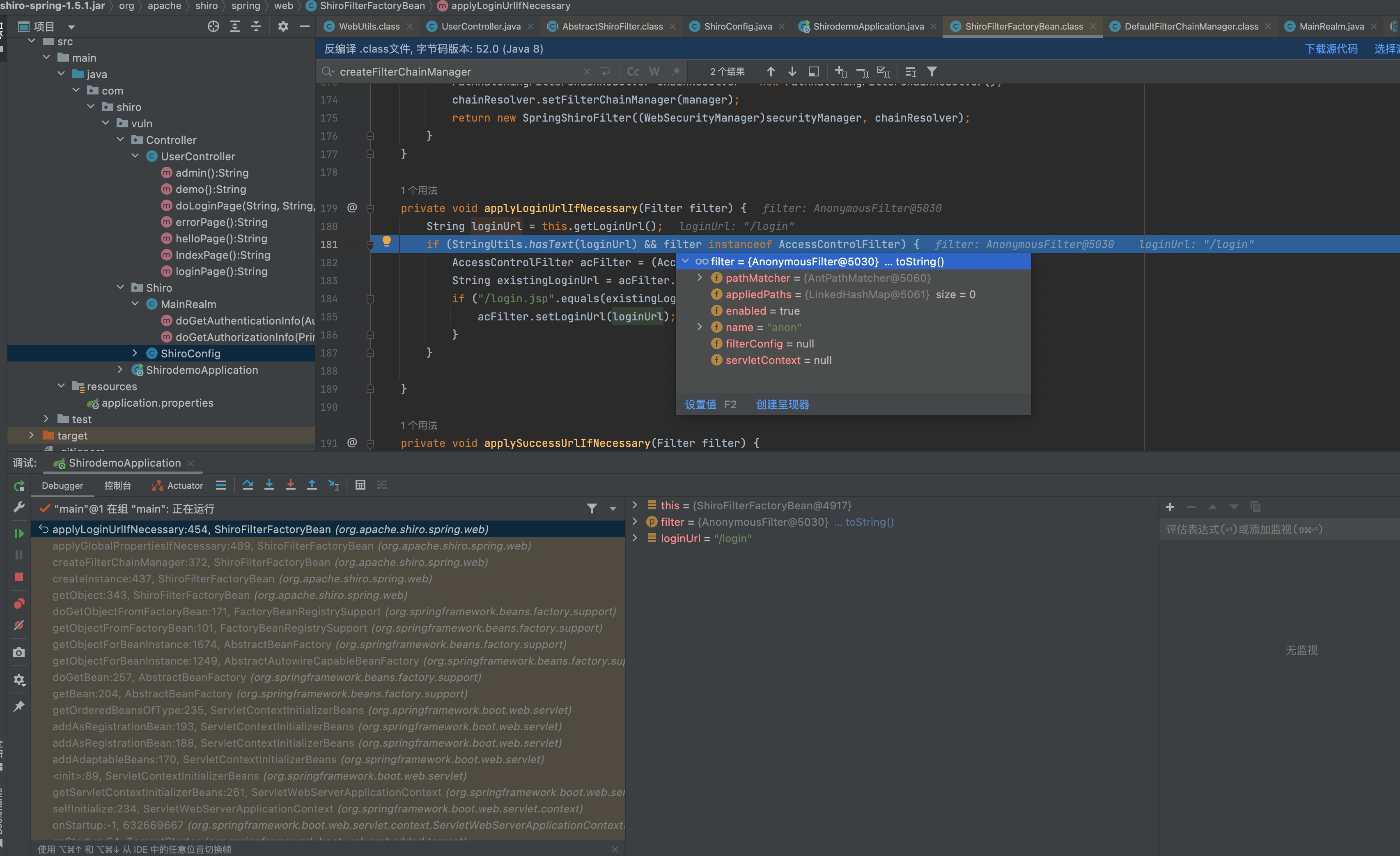Click the search field containing createFilterChainManager
This screenshot has width=1400, height=856.
(x=454, y=71)
